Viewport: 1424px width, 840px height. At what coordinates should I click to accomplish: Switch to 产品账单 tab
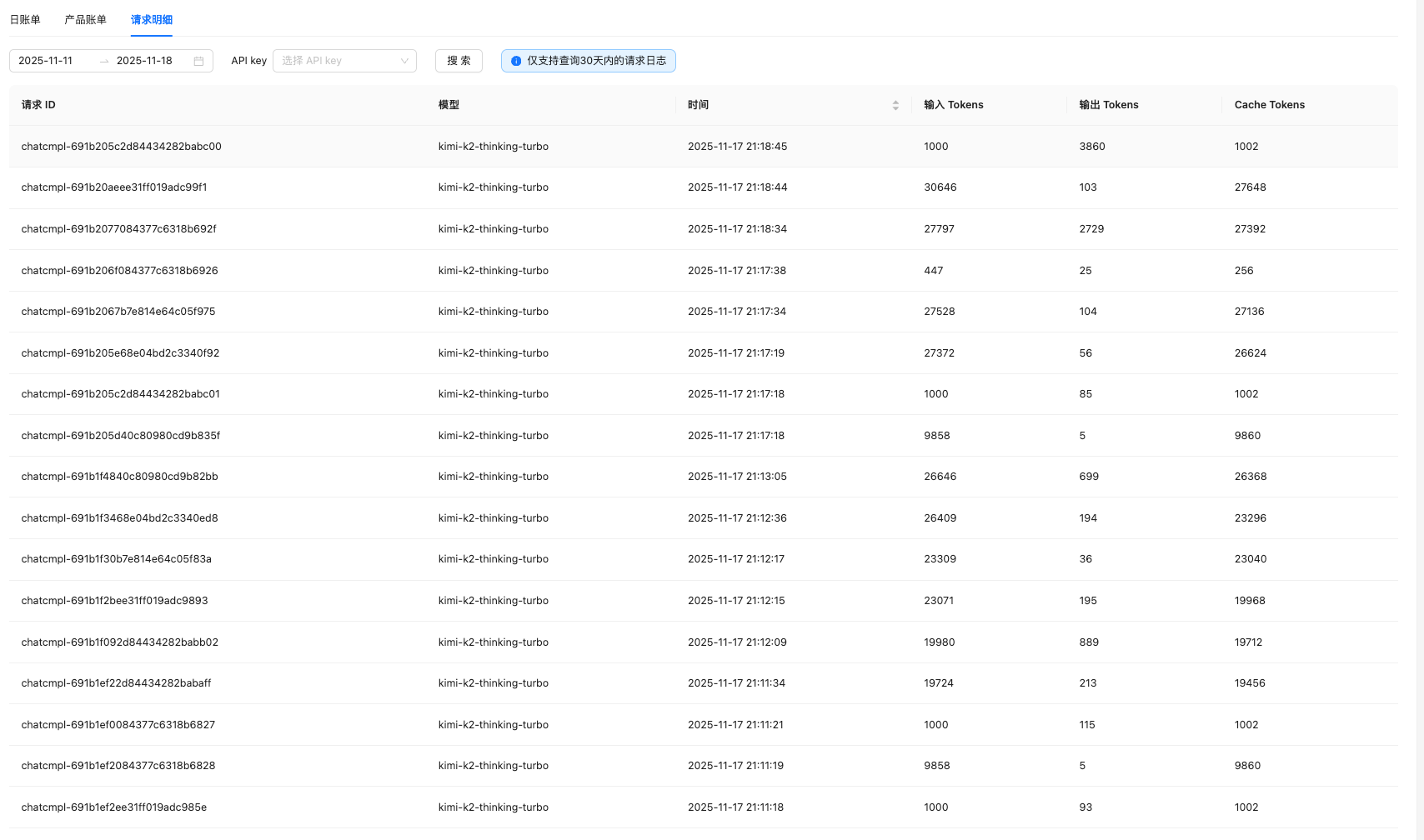pos(85,19)
